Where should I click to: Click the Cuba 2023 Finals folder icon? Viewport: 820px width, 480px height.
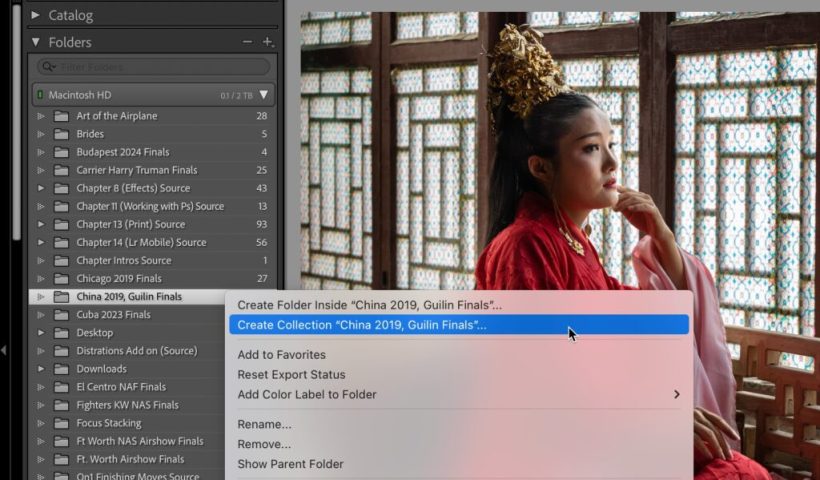tap(61, 315)
